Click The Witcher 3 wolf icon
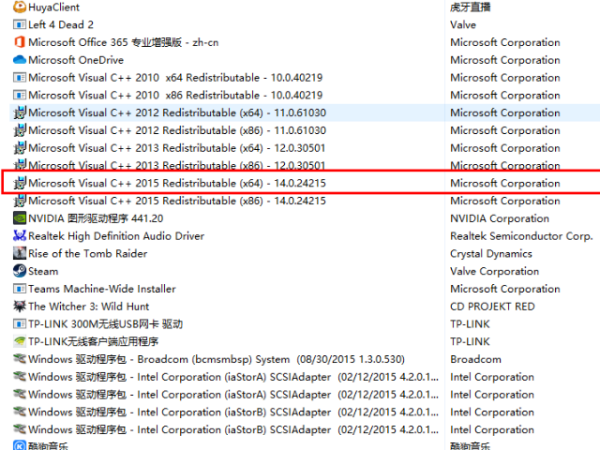The width and height of the screenshot is (600, 450). [20, 306]
